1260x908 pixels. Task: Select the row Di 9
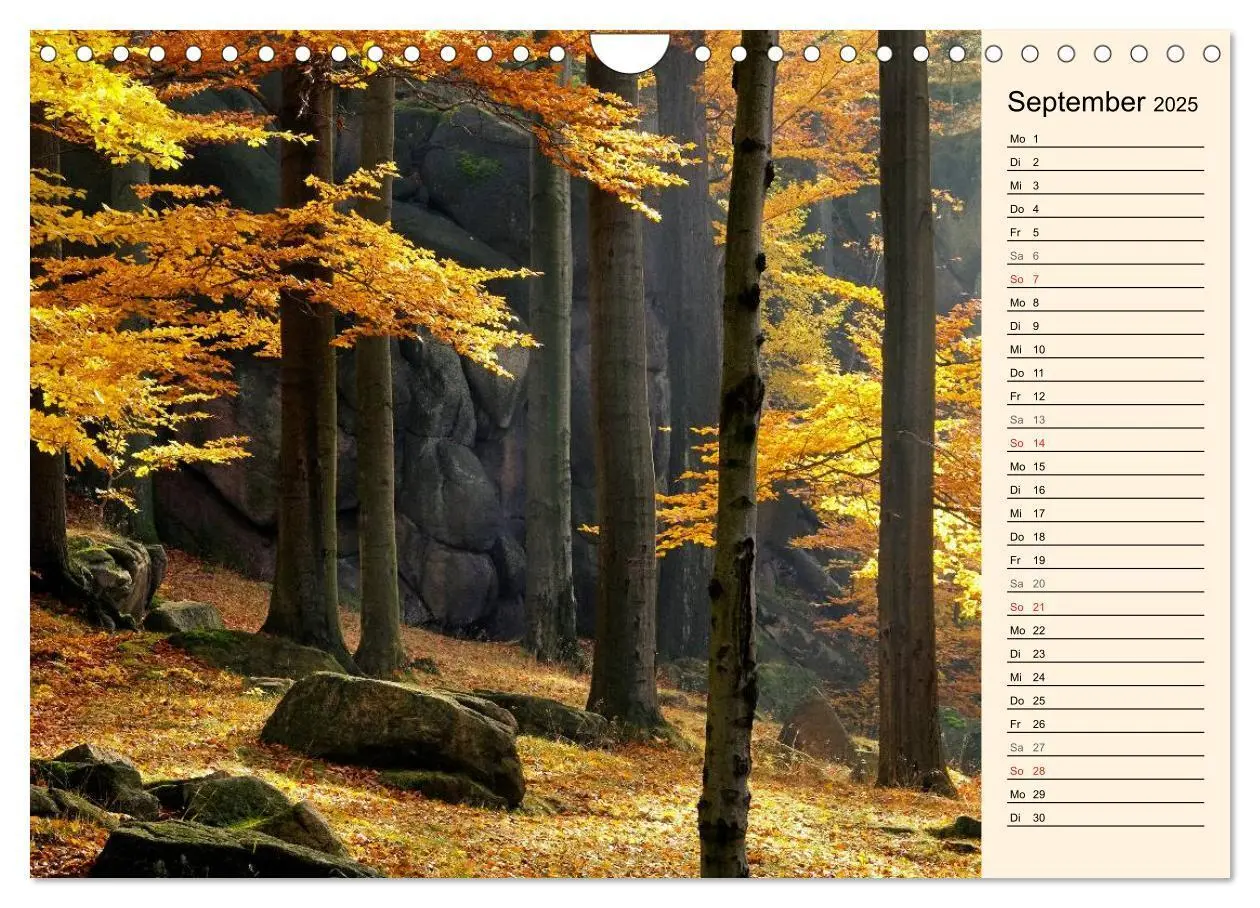(x=1105, y=326)
